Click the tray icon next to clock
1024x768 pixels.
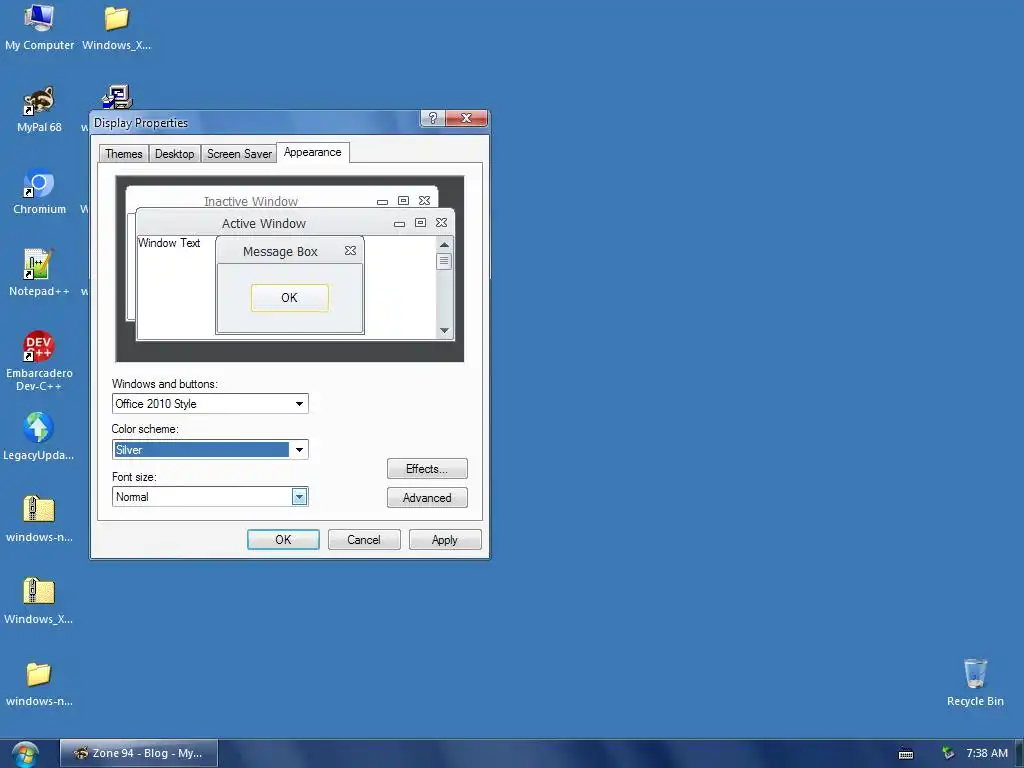tap(948, 753)
